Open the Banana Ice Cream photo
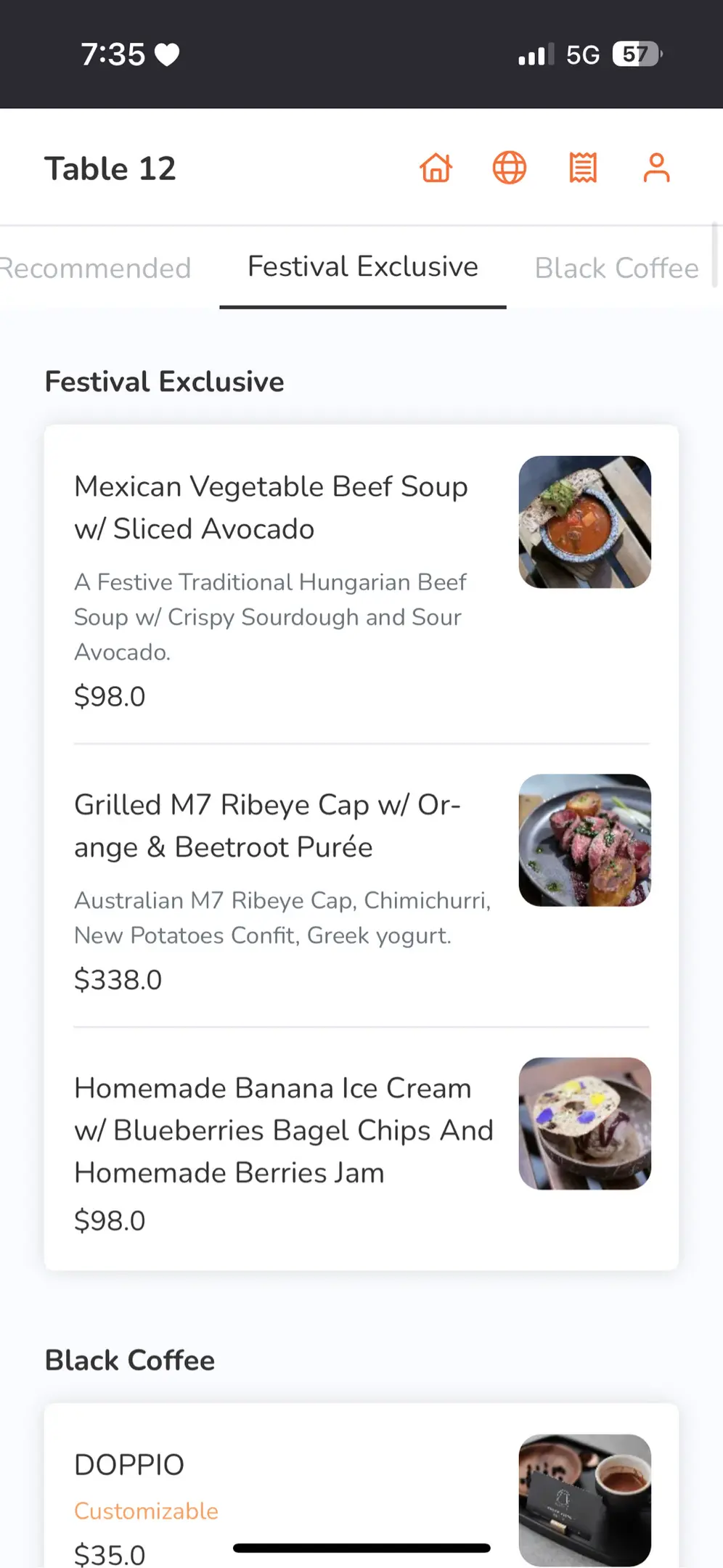Viewport: 723px width, 1568px height. click(x=584, y=1123)
